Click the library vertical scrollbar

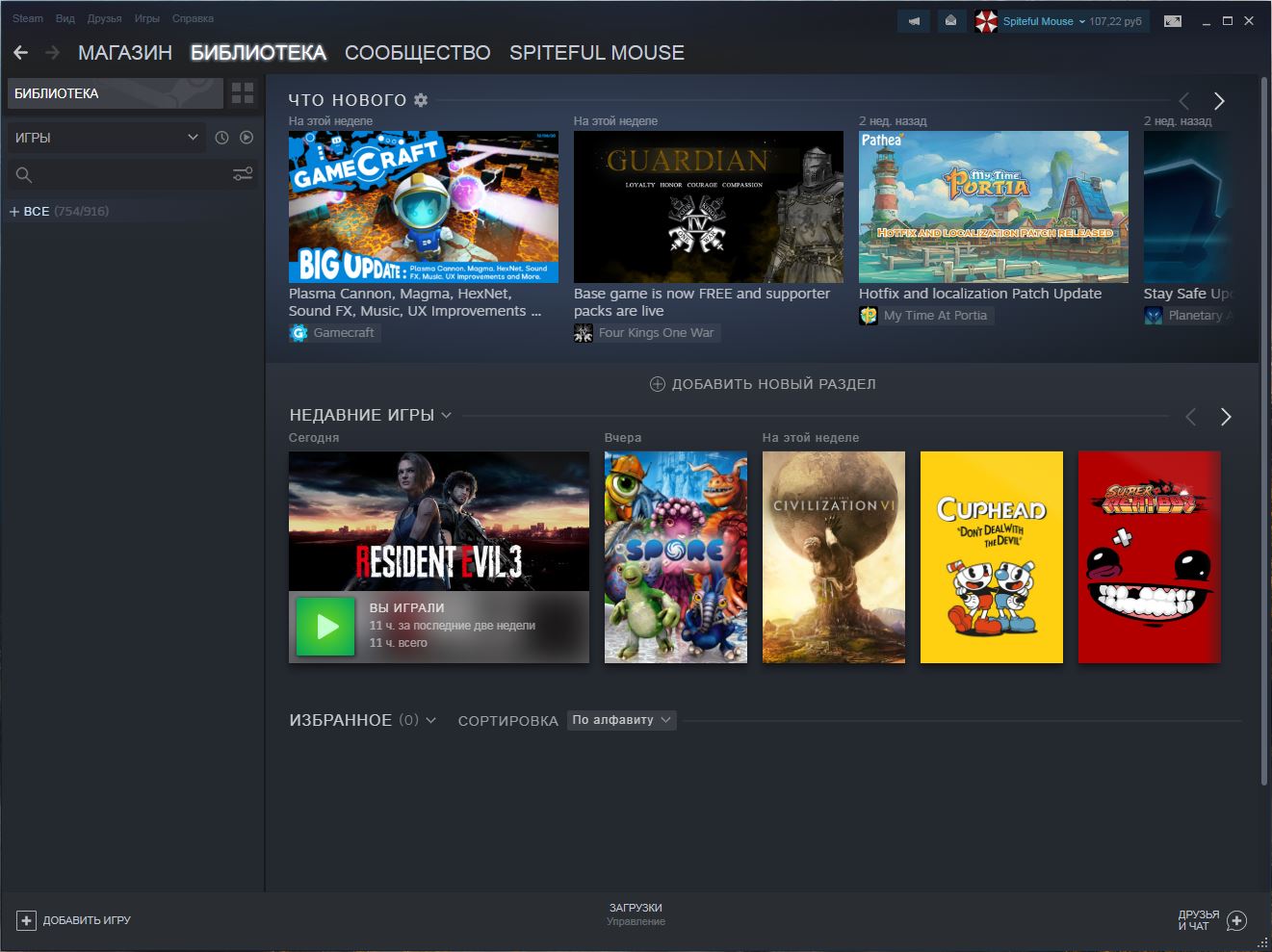(1263, 433)
